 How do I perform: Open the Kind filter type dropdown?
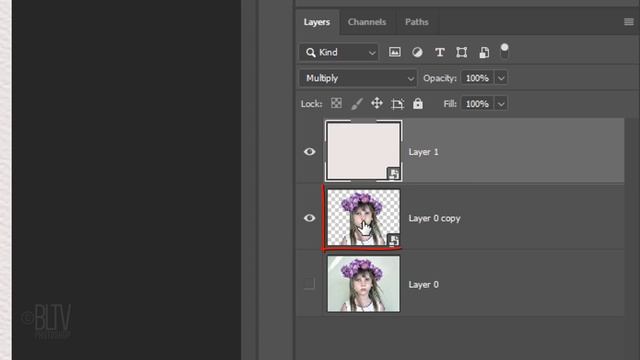tap(339, 52)
